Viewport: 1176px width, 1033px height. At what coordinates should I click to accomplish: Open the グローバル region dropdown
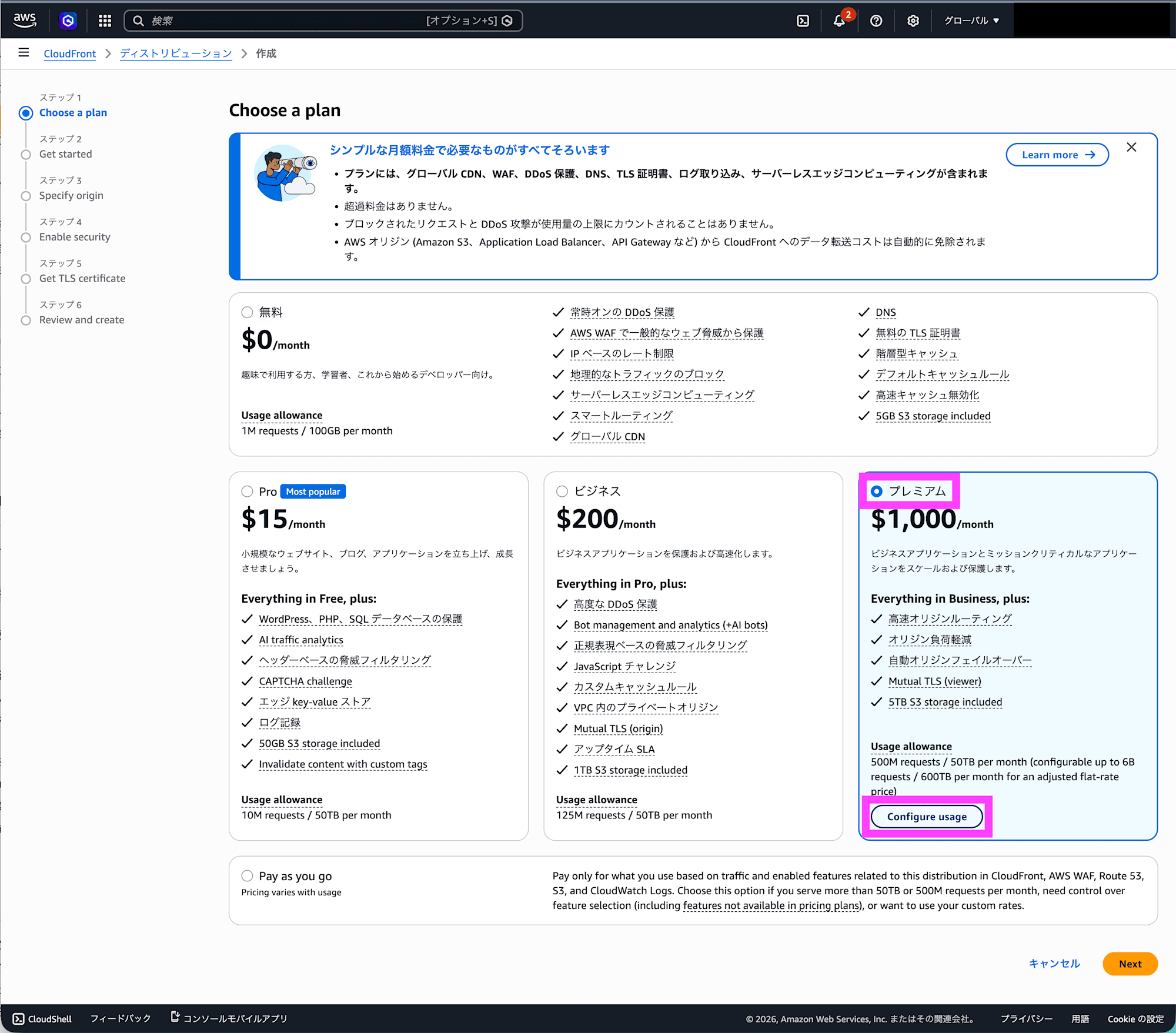pyautogui.click(x=972, y=21)
